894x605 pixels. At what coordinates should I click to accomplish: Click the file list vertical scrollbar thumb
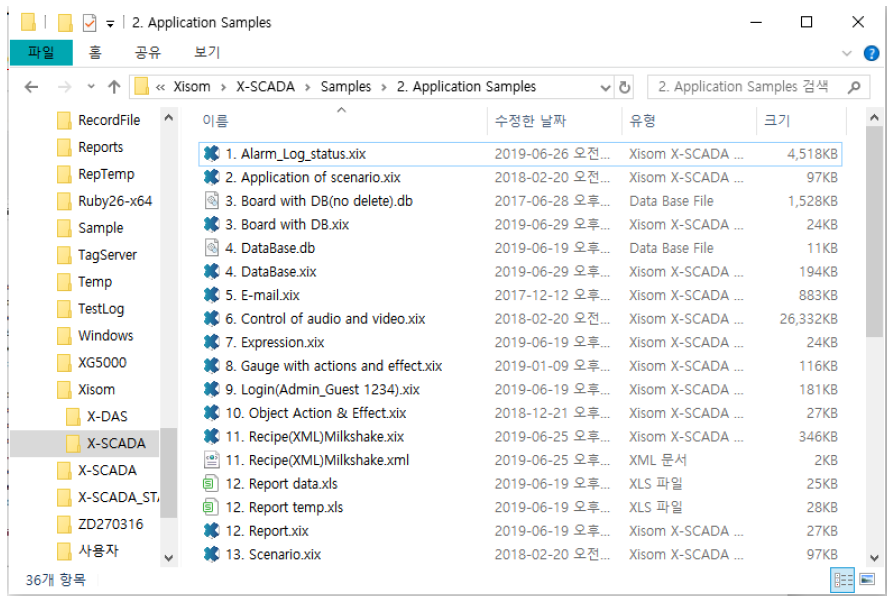pos(874,232)
